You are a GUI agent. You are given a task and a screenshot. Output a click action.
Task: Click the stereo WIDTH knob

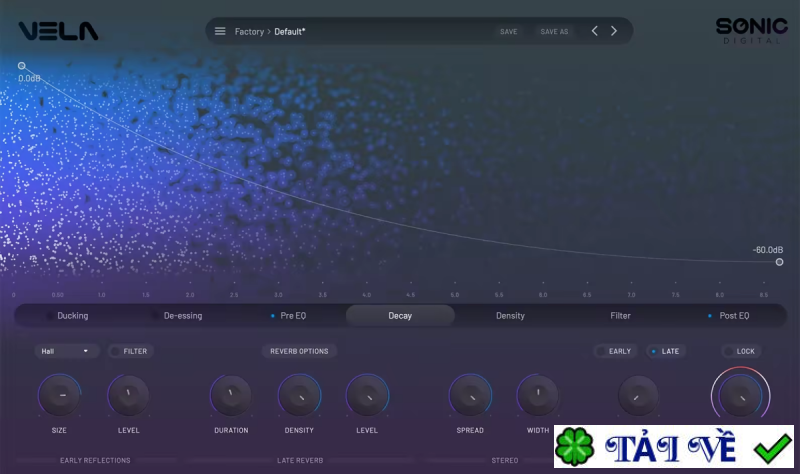coord(538,395)
